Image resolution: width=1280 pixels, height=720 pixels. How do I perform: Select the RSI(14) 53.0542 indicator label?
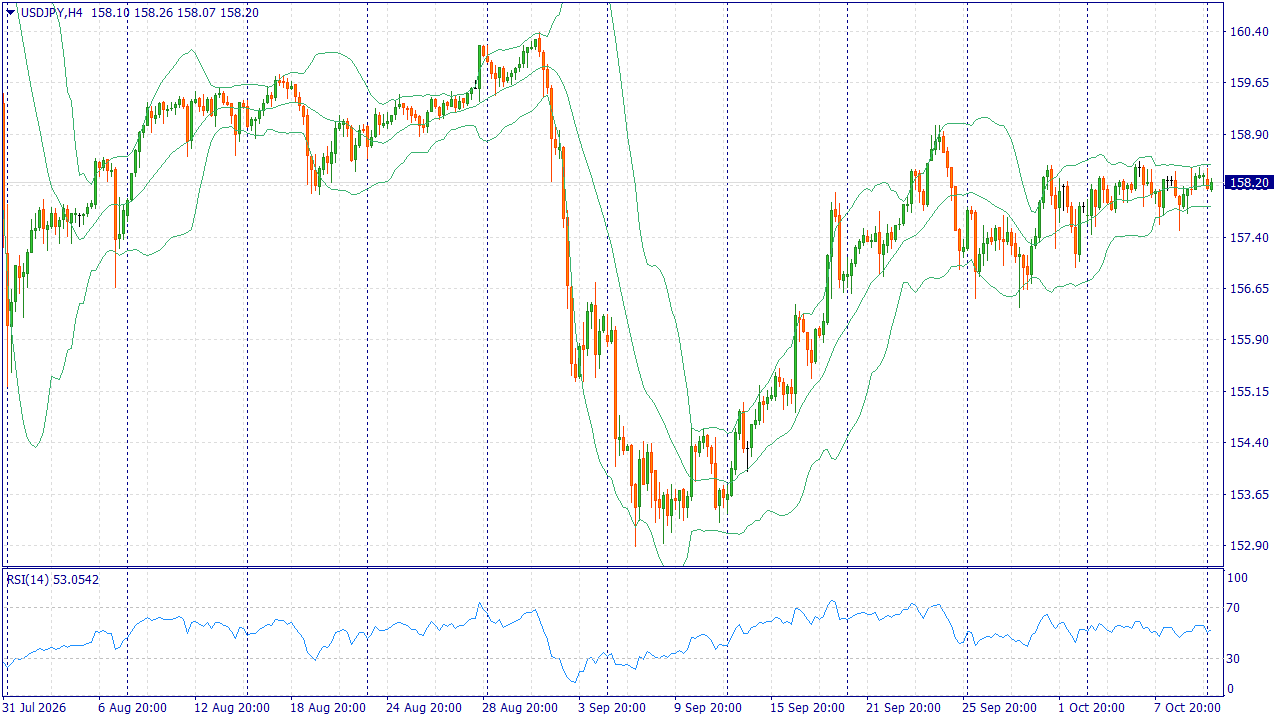[x=53, y=579]
